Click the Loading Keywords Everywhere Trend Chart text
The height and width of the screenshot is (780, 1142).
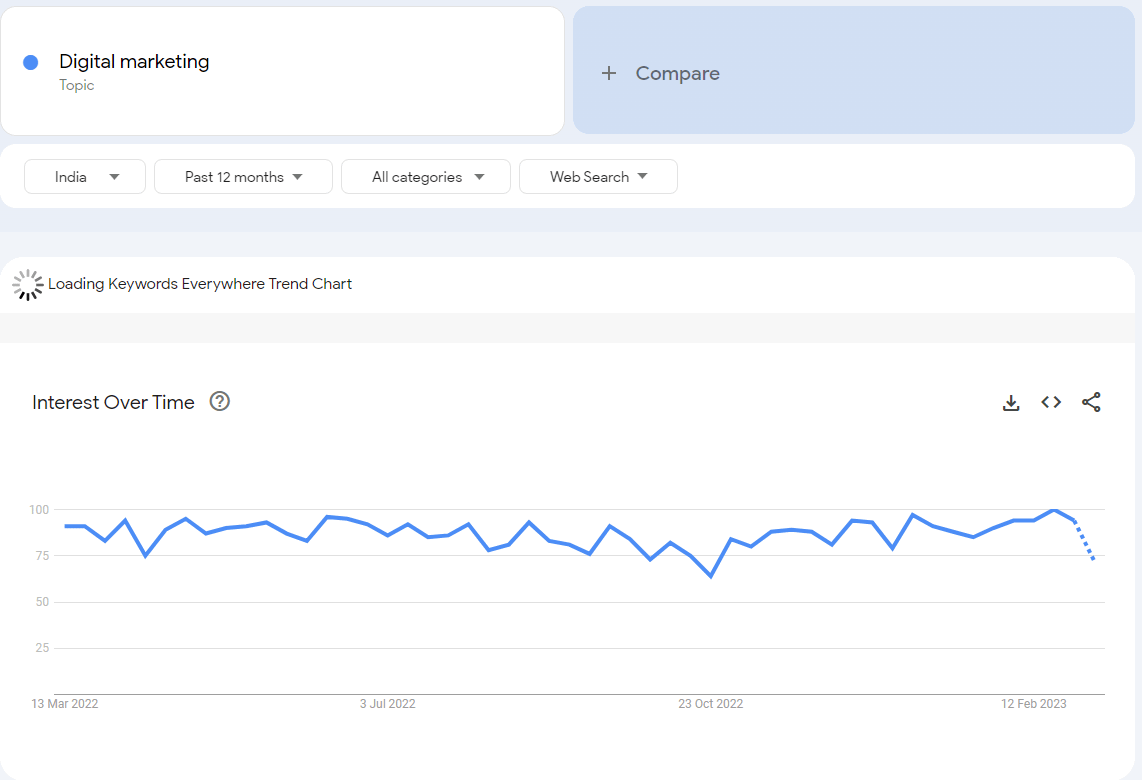coord(200,284)
